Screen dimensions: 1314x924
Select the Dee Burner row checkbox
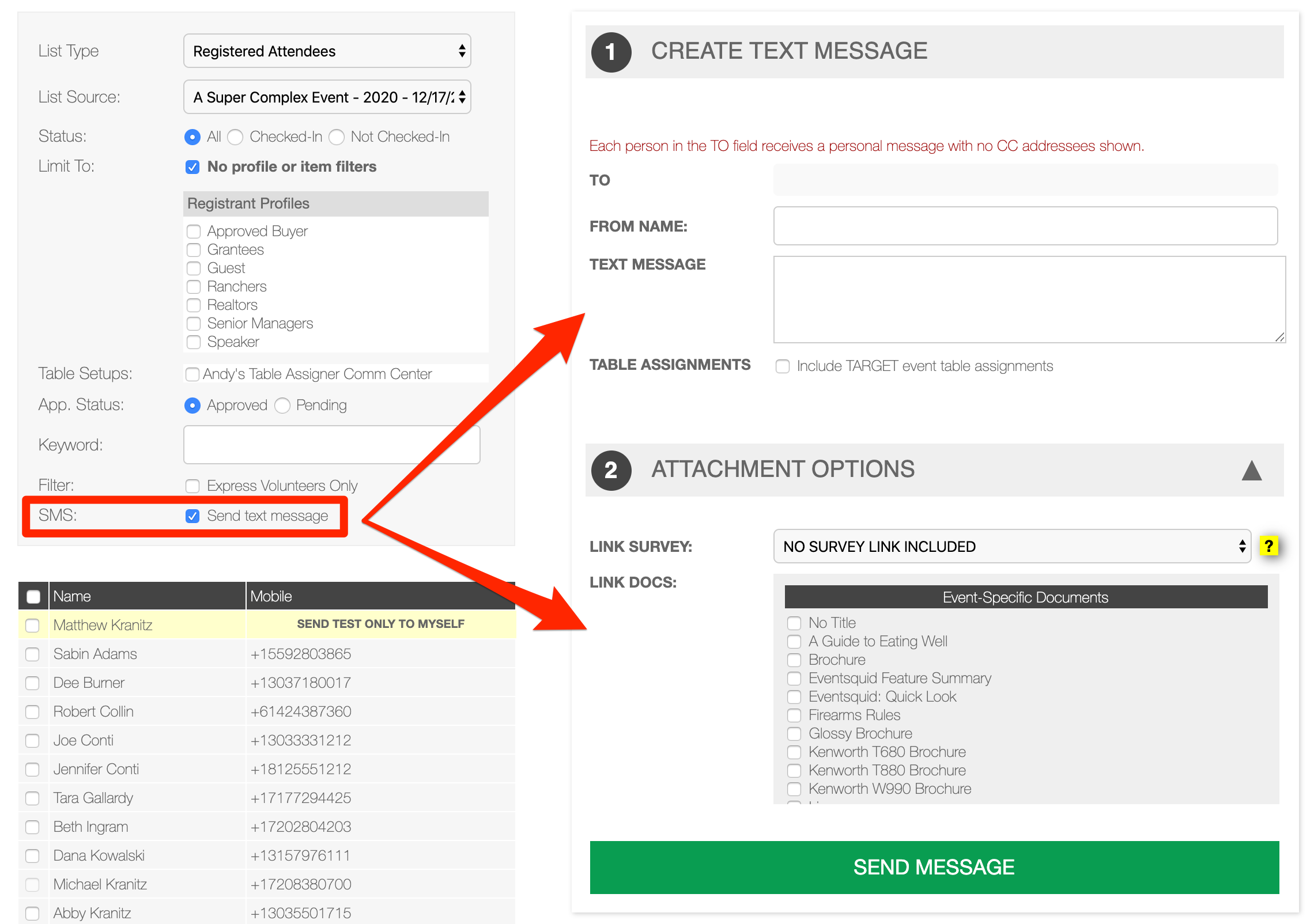[x=32, y=683]
